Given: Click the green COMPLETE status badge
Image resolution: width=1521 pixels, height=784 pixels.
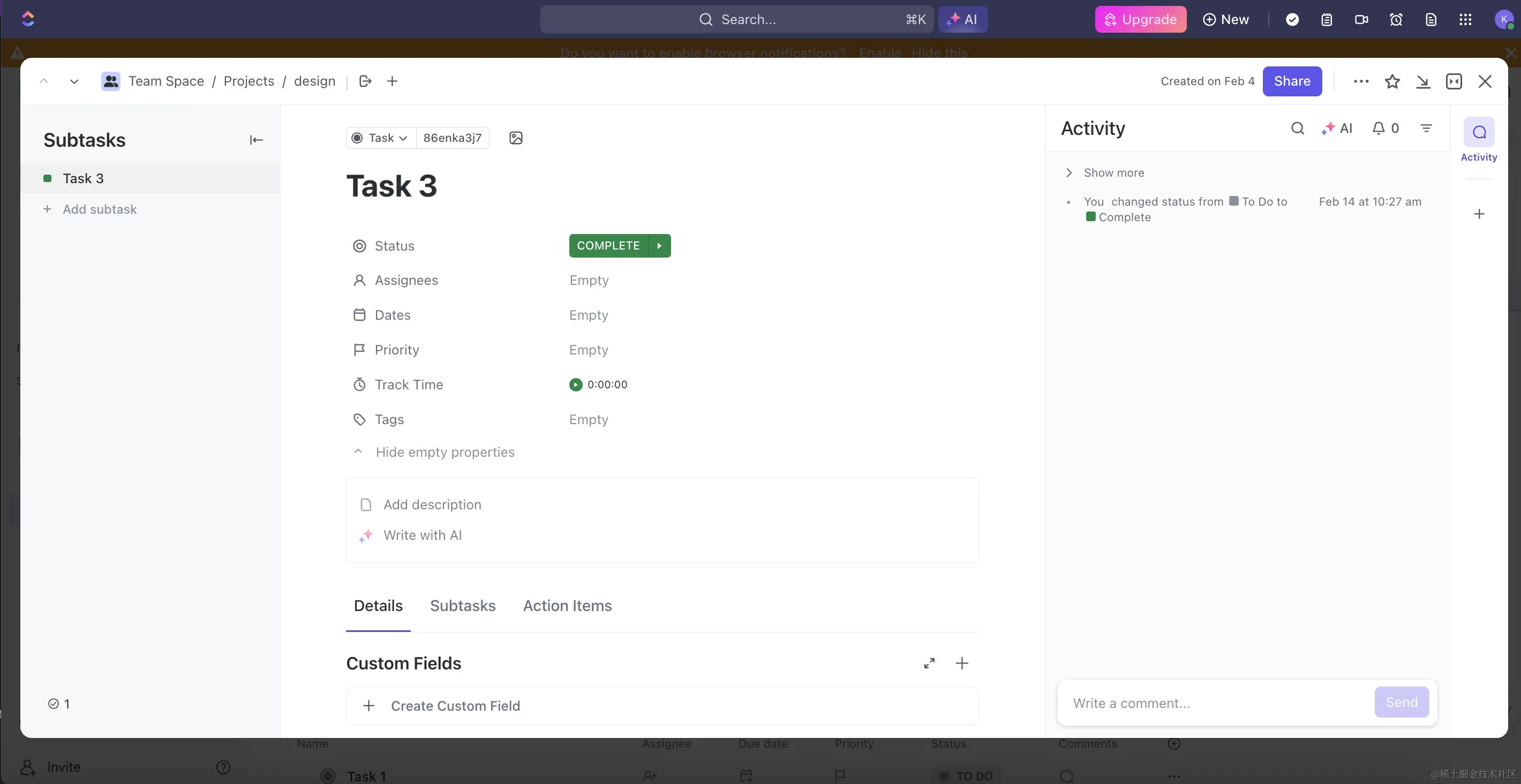Looking at the screenshot, I should coord(607,246).
